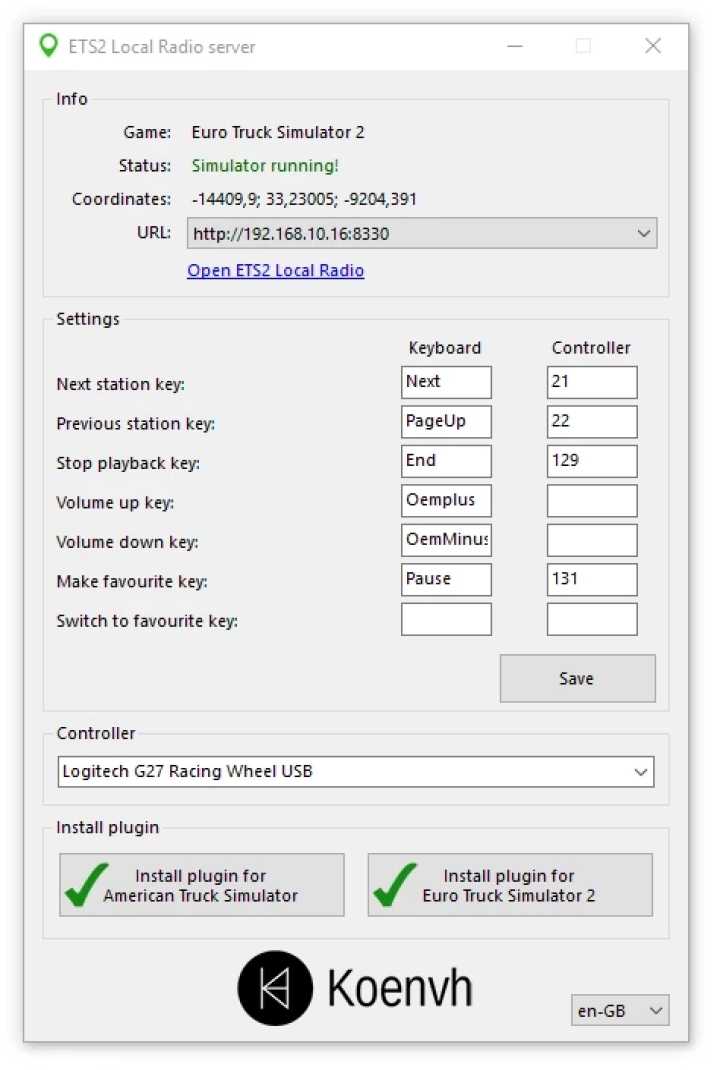Viewport: 720px width, 1070px height.
Task: Click the URL field showing http://192.168.10.16:8330
Action: (400, 233)
